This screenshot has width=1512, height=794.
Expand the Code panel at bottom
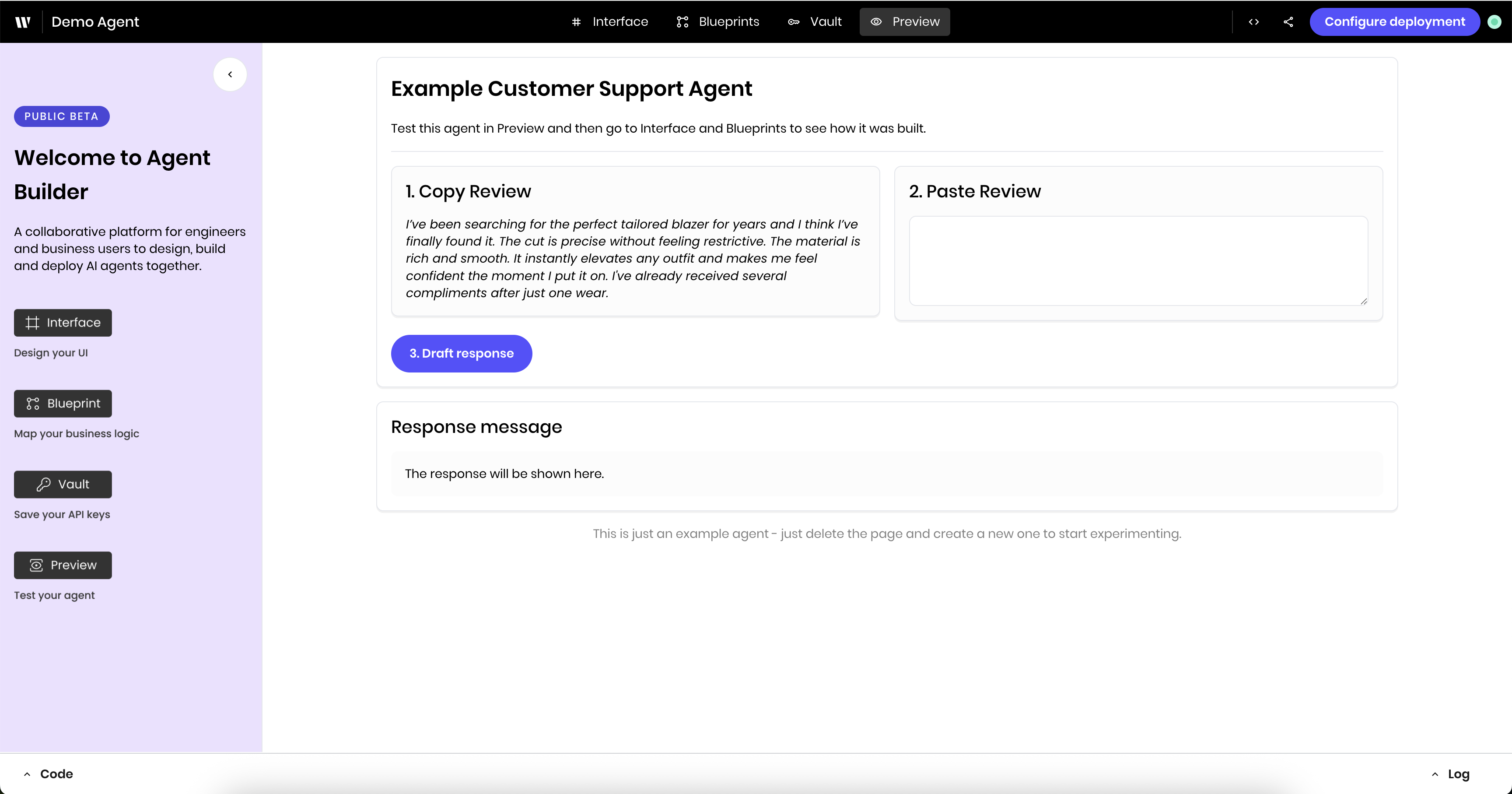(48, 774)
